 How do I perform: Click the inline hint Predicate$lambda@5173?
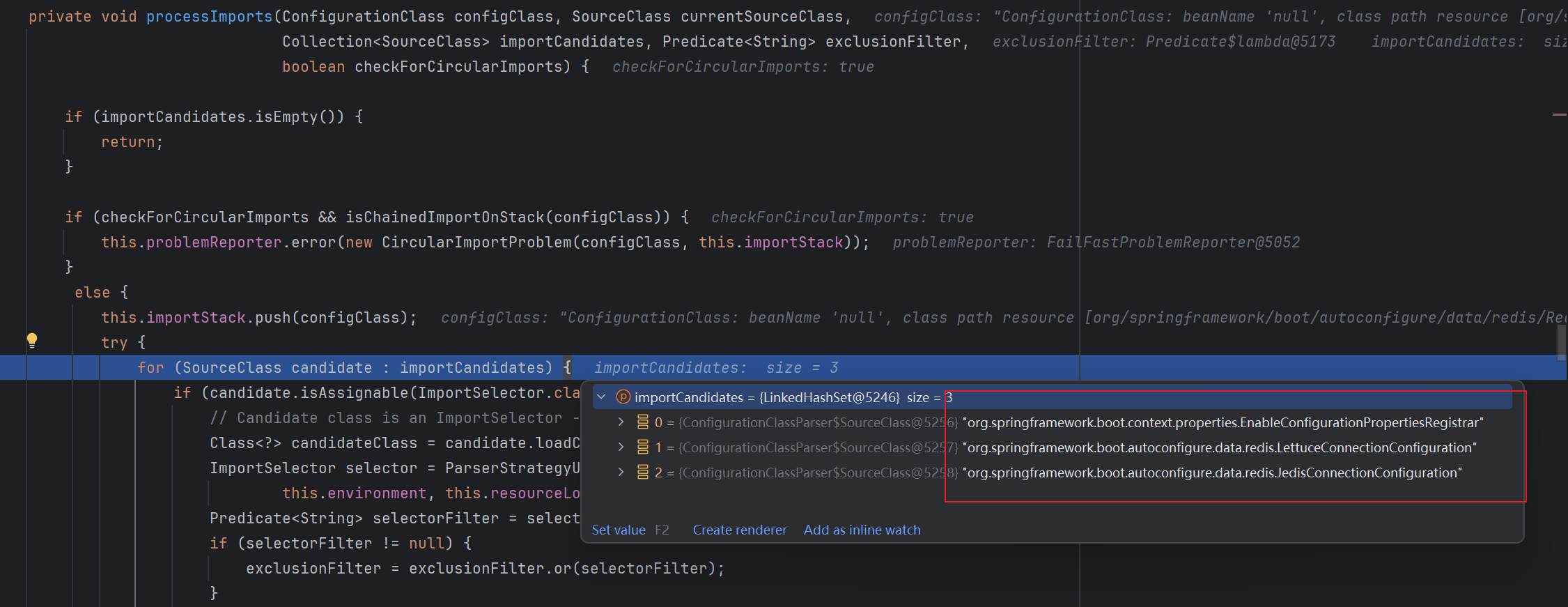(1241, 42)
